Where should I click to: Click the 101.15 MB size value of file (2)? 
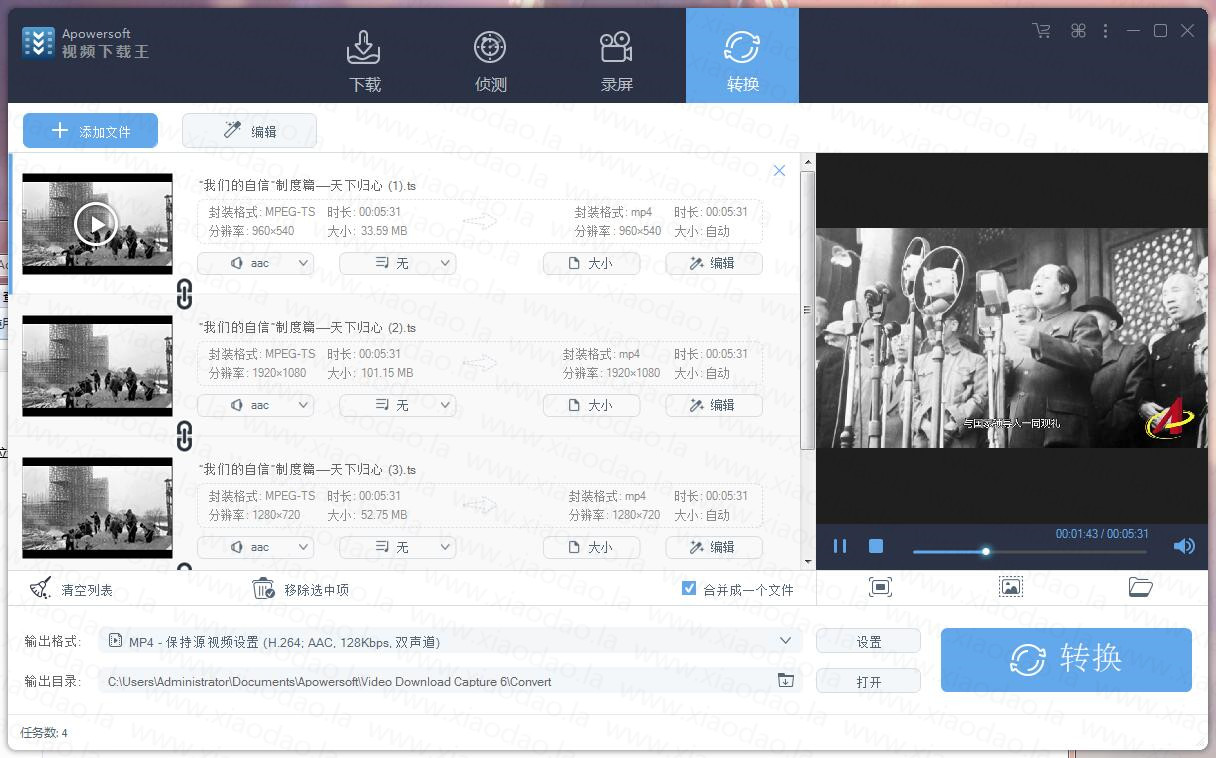[386, 373]
